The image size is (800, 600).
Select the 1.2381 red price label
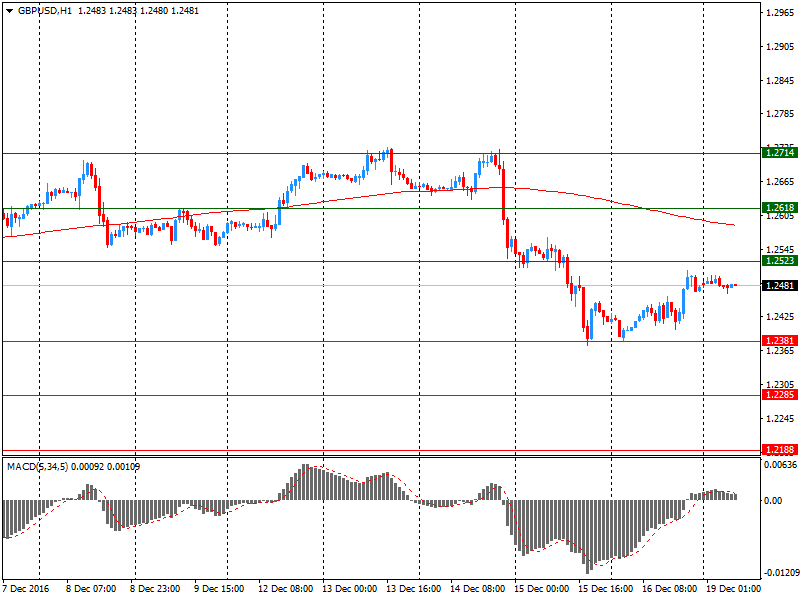(x=780, y=341)
